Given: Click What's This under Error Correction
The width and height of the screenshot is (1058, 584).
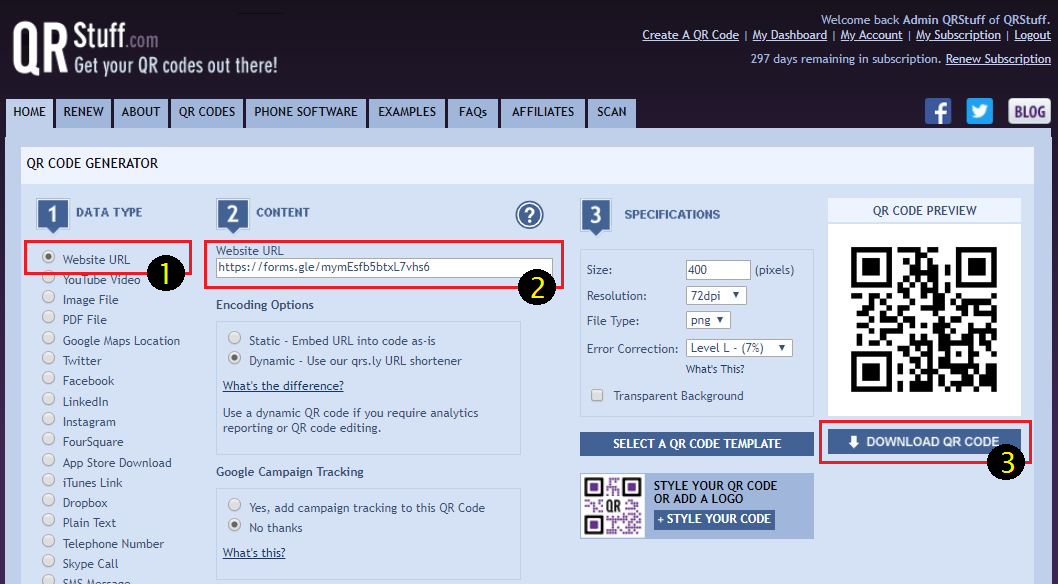Looking at the screenshot, I should click(715, 369).
